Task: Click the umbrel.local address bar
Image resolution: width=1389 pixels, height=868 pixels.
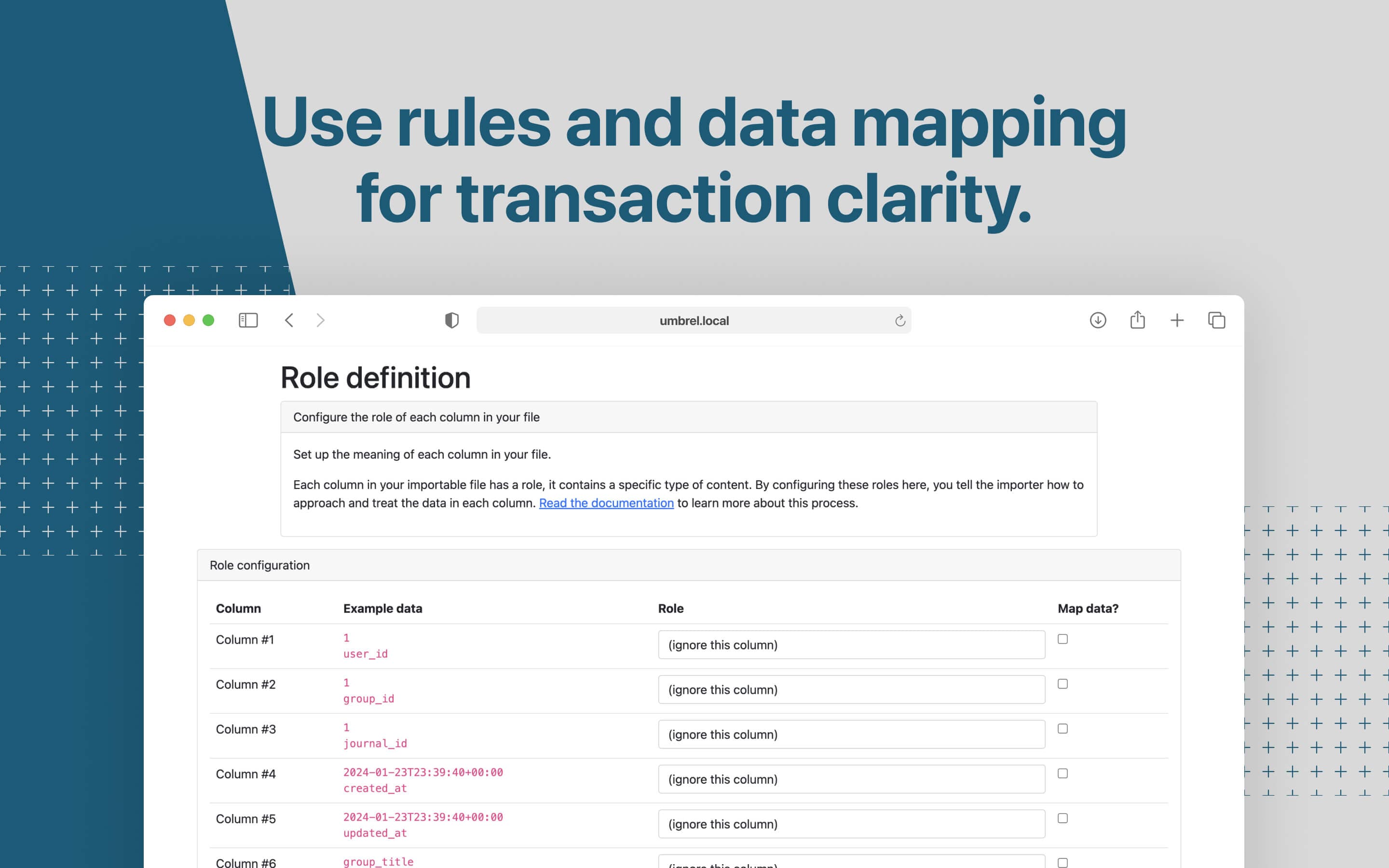Action: pyautogui.click(x=694, y=321)
